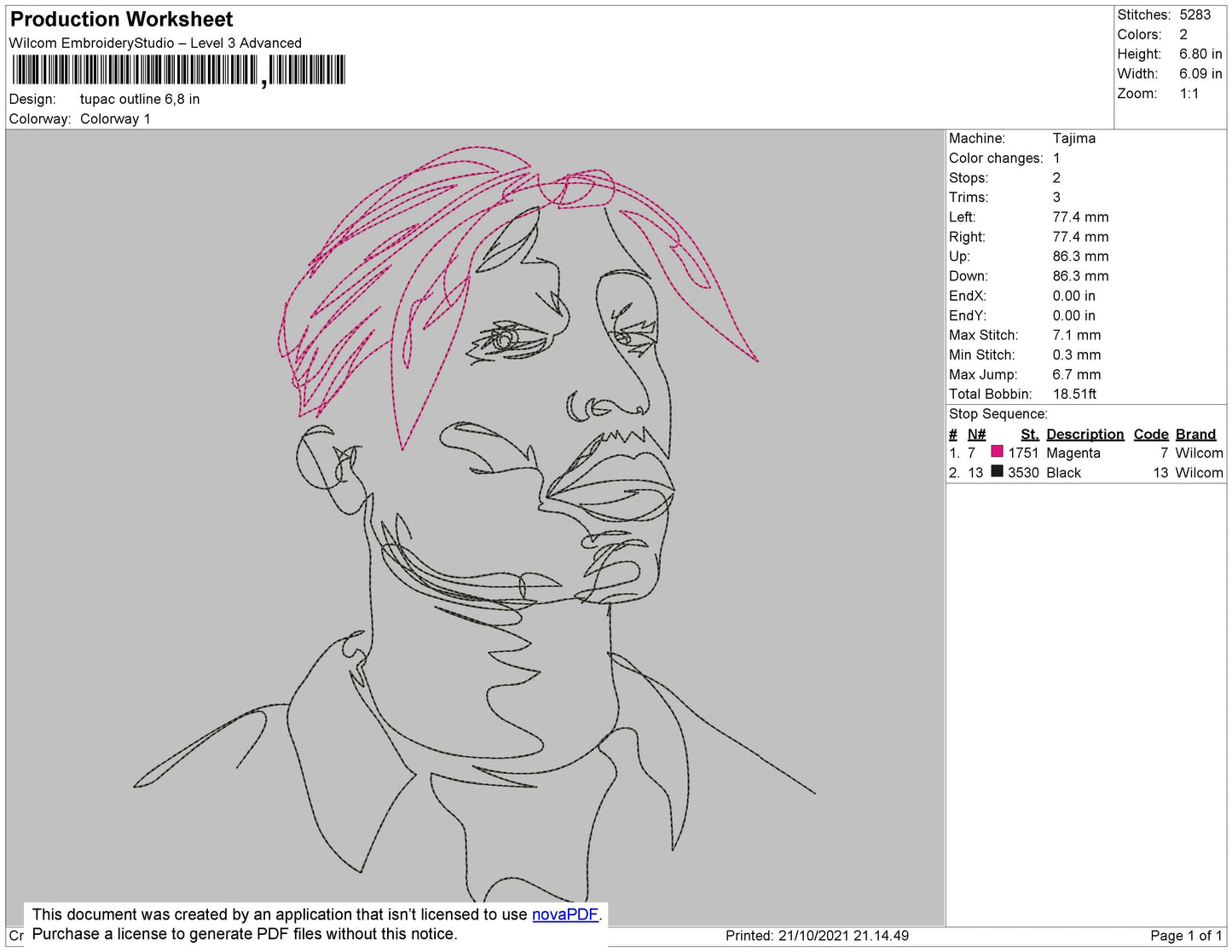
Task: Click the St. column header
Action: [x=1028, y=434]
